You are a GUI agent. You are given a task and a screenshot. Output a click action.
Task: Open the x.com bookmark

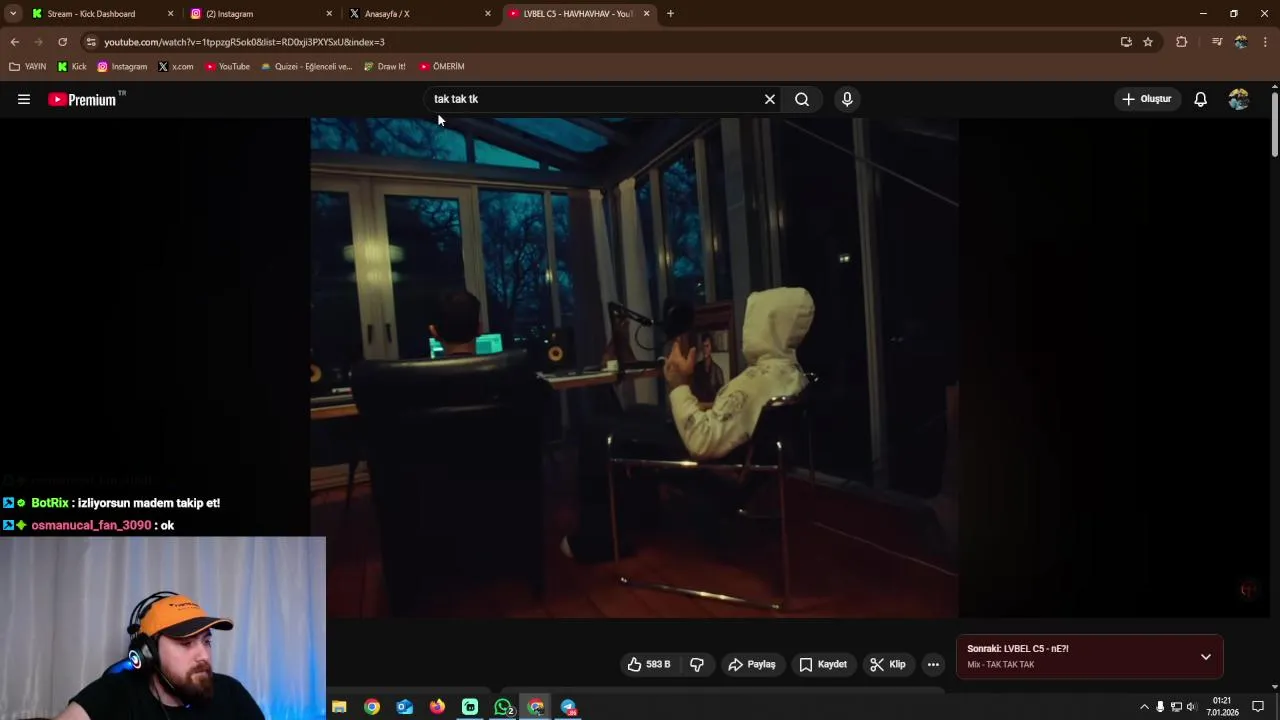175,67
